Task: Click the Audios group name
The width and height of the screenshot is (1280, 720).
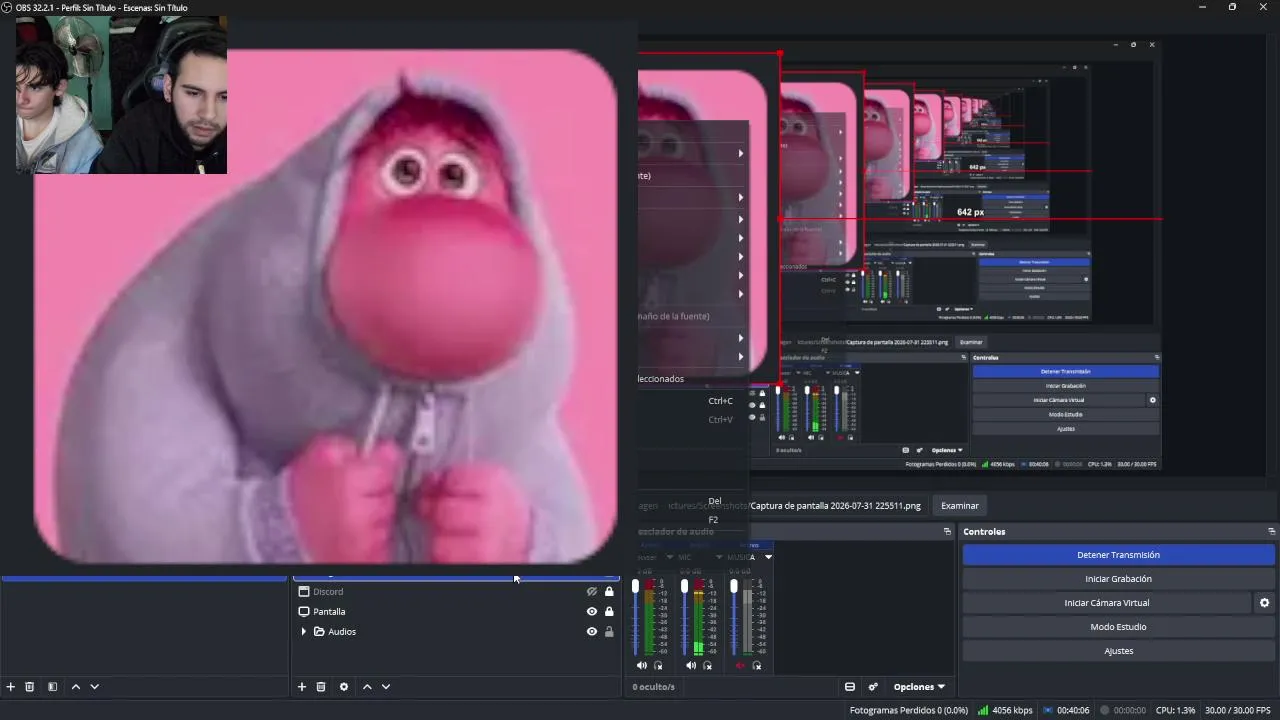Action: pyautogui.click(x=342, y=632)
